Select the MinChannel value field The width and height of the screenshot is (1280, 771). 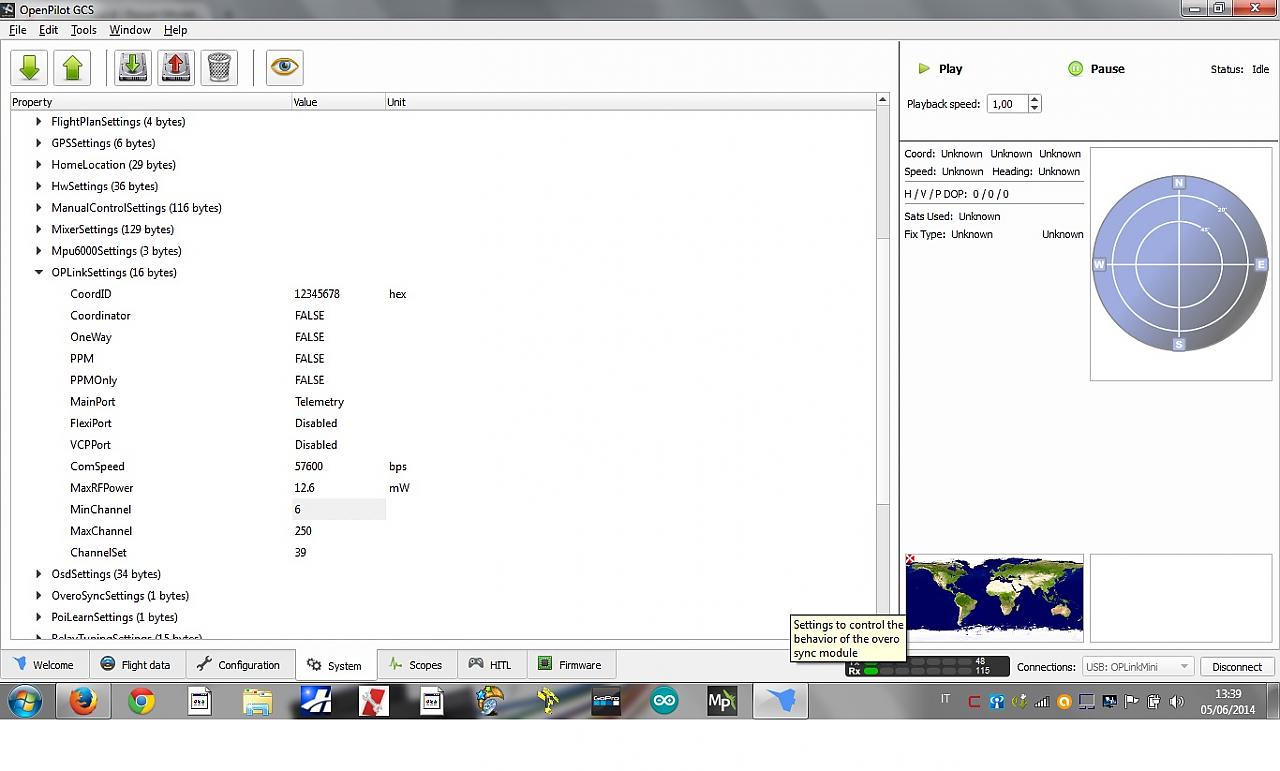pyautogui.click(x=338, y=510)
